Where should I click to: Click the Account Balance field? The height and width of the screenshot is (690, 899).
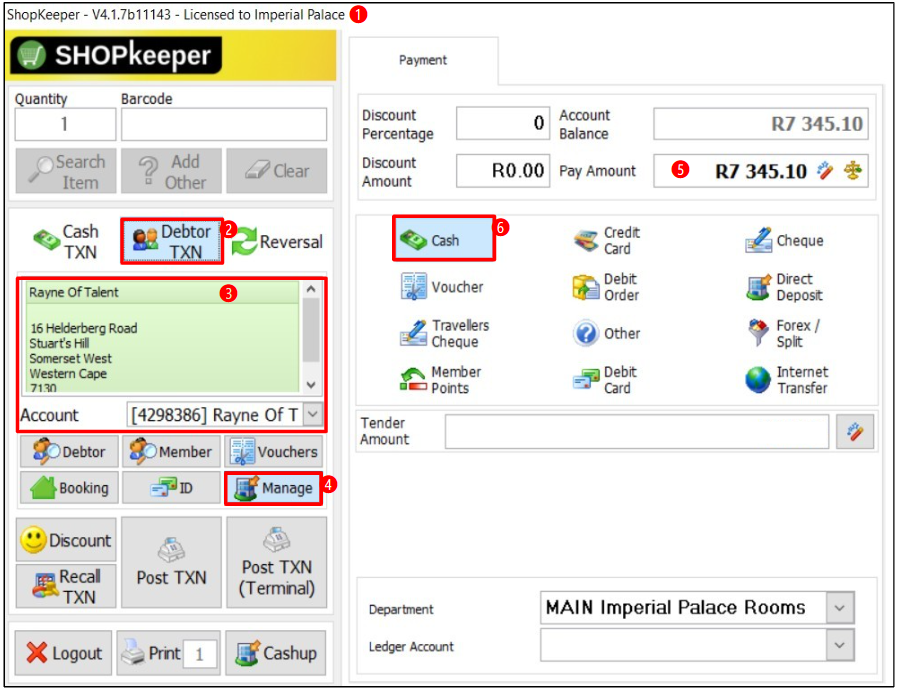coord(760,123)
